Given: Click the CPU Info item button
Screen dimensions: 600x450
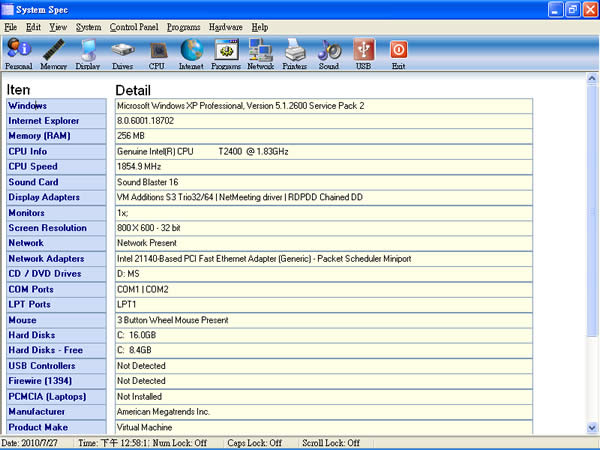Looking at the screenshot, I should coord(56,152).
